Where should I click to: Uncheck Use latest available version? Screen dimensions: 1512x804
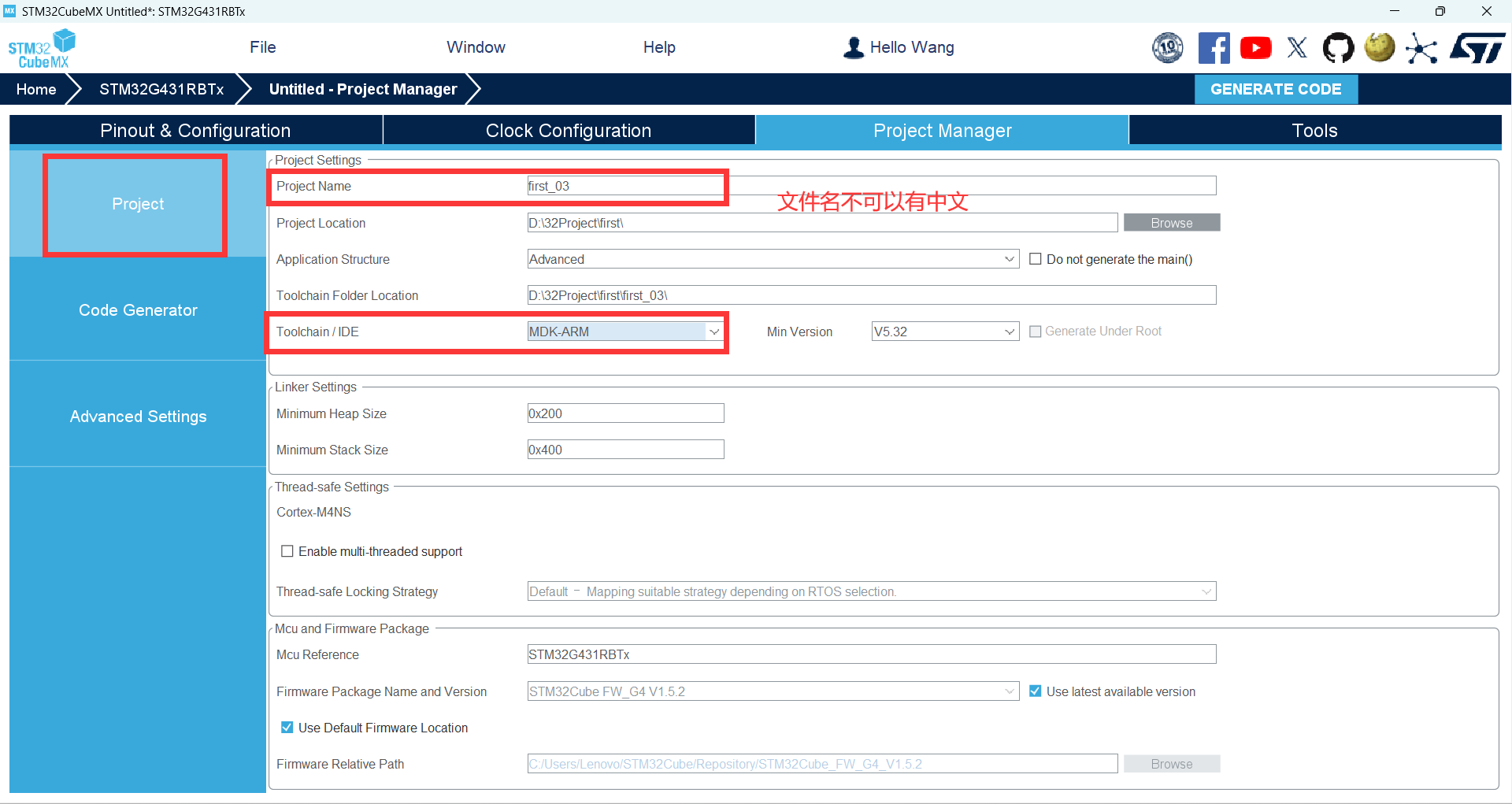click(1036, 691)
